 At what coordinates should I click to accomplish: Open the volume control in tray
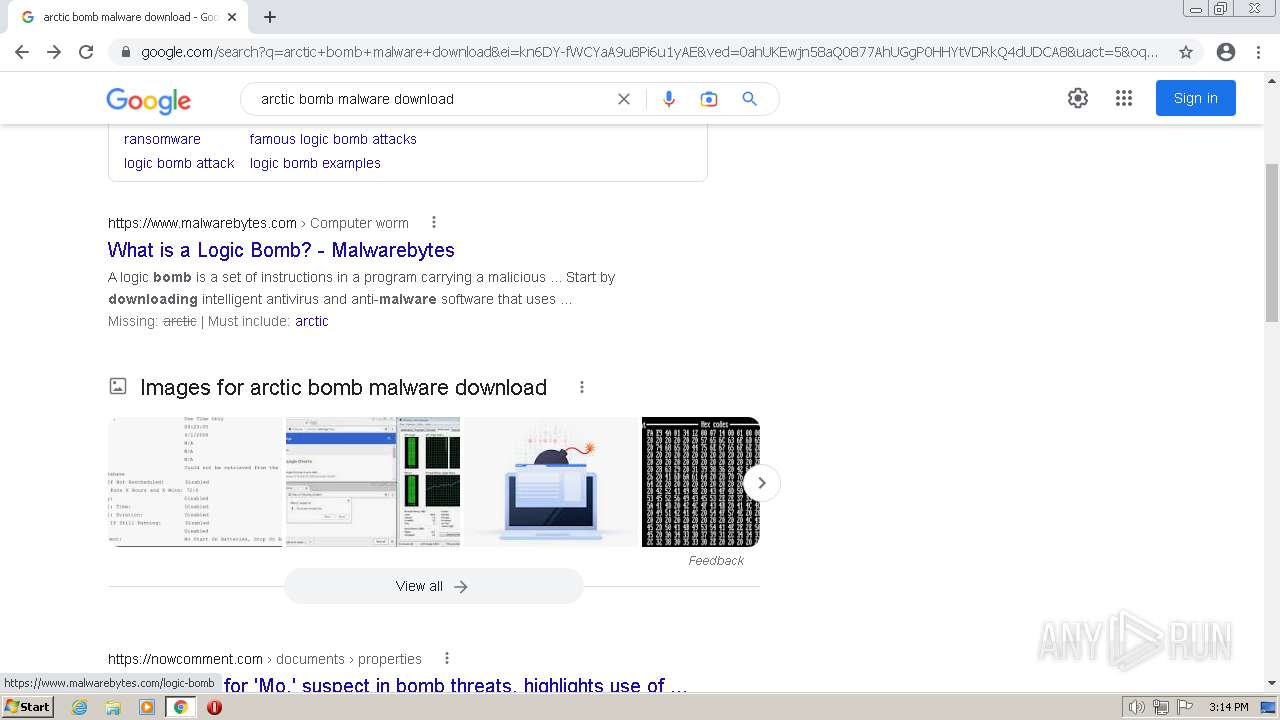point(1137,707)
